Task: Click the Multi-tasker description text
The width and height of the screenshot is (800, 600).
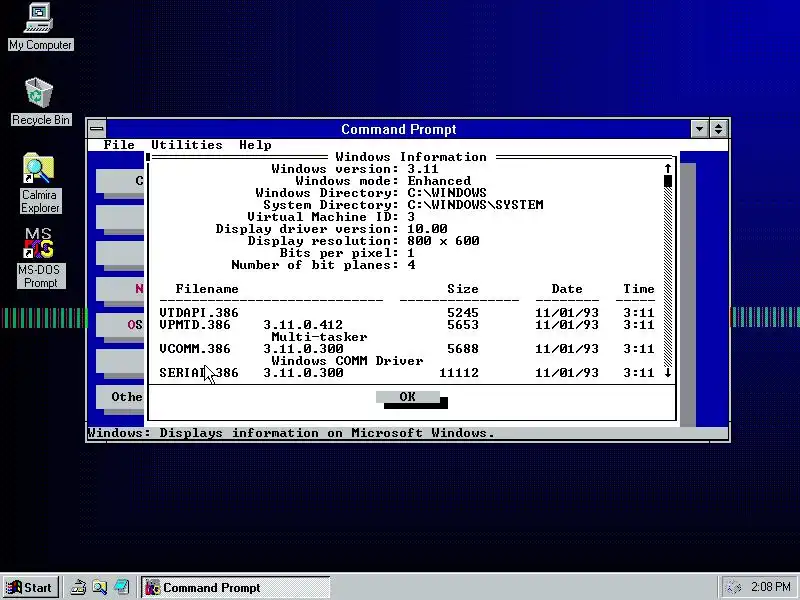Action: coord(319,337)
